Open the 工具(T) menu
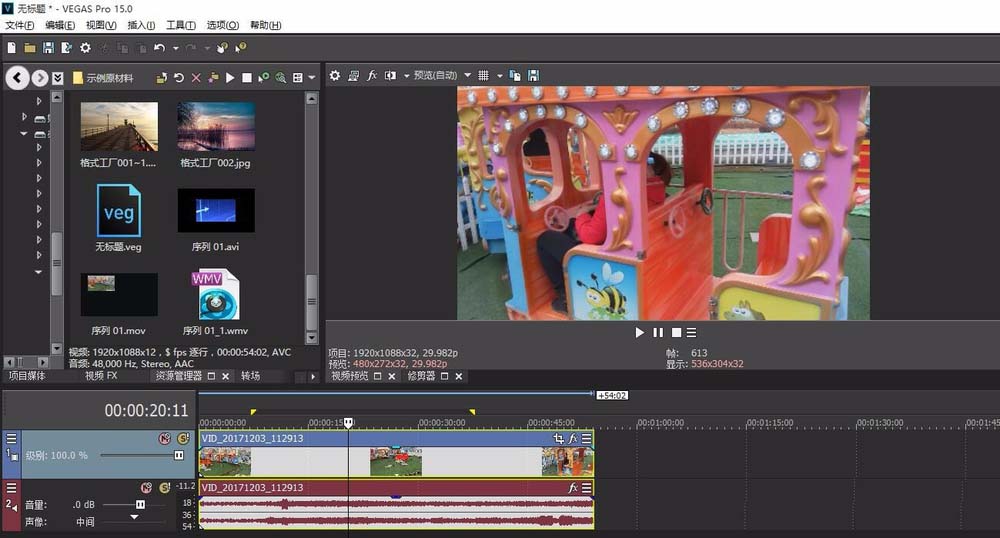Viewport: 1000px width, 538px height. pyautogui.click(x=181, y=25)
